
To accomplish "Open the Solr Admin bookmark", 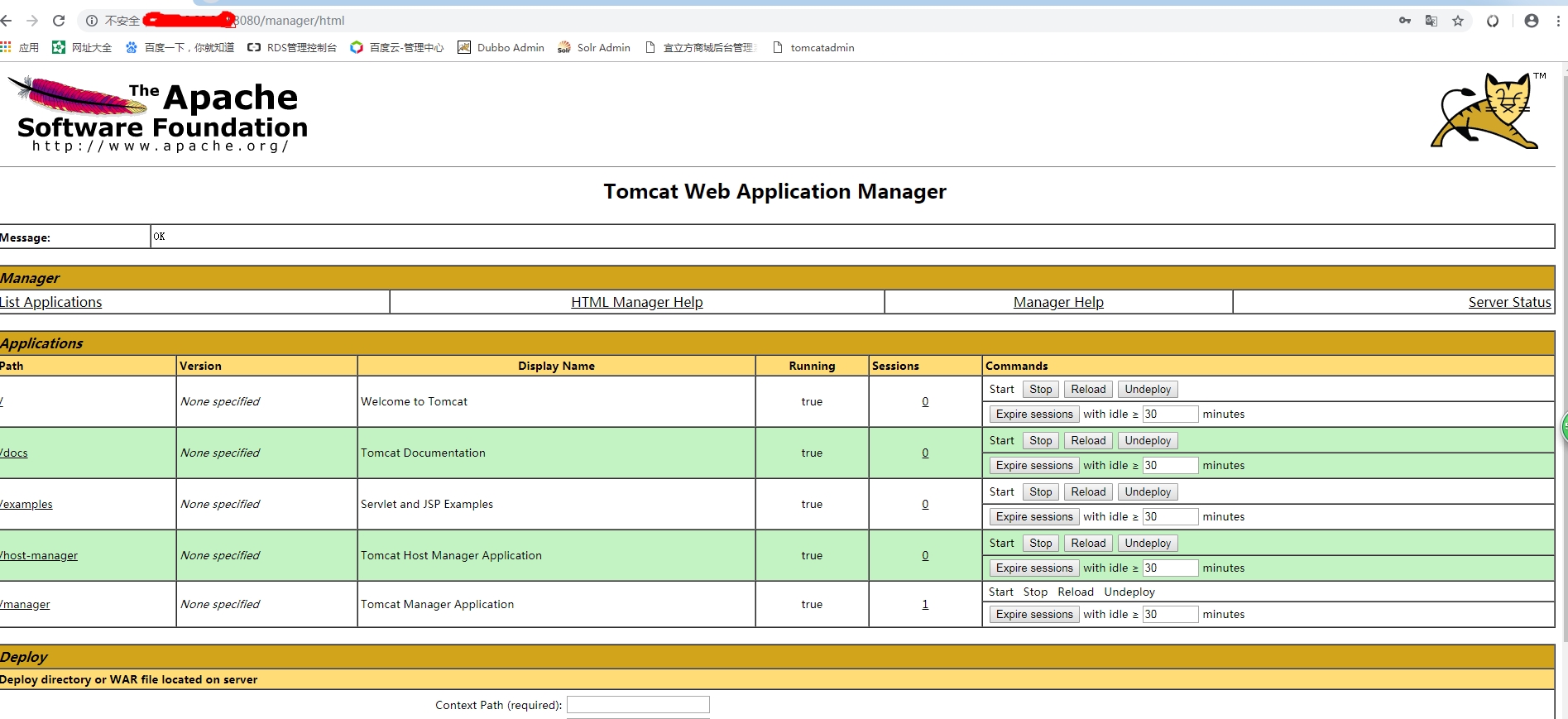I will [x=594, y=47].
